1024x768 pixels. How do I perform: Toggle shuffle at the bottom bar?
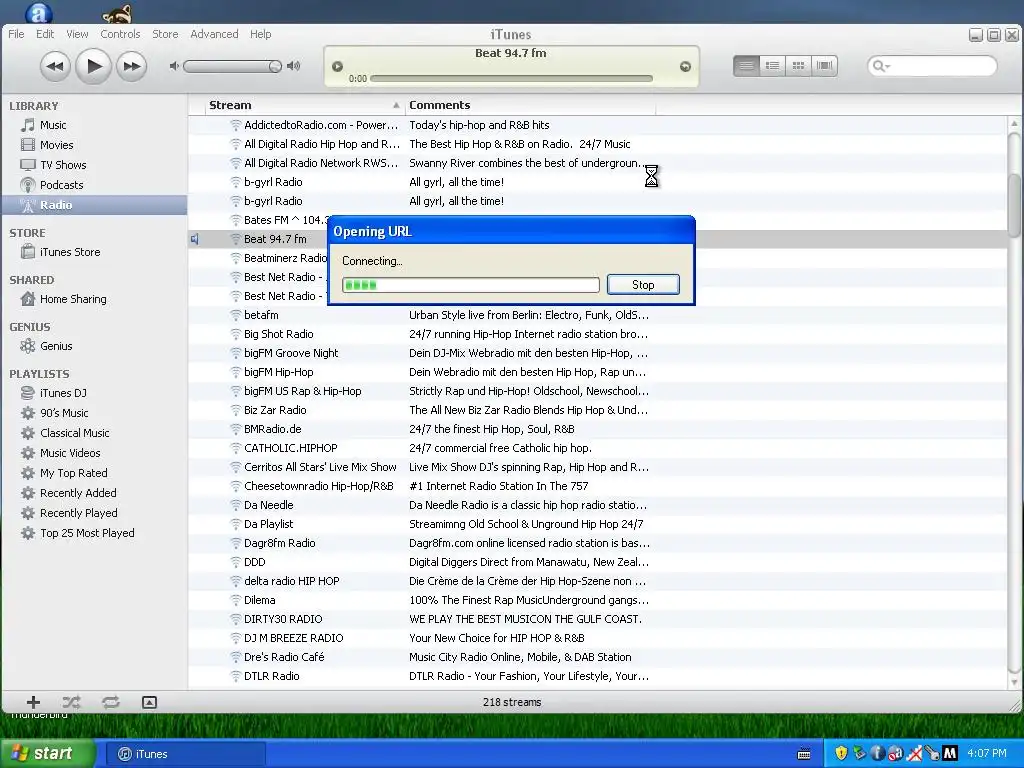click(x=71, y=702)
